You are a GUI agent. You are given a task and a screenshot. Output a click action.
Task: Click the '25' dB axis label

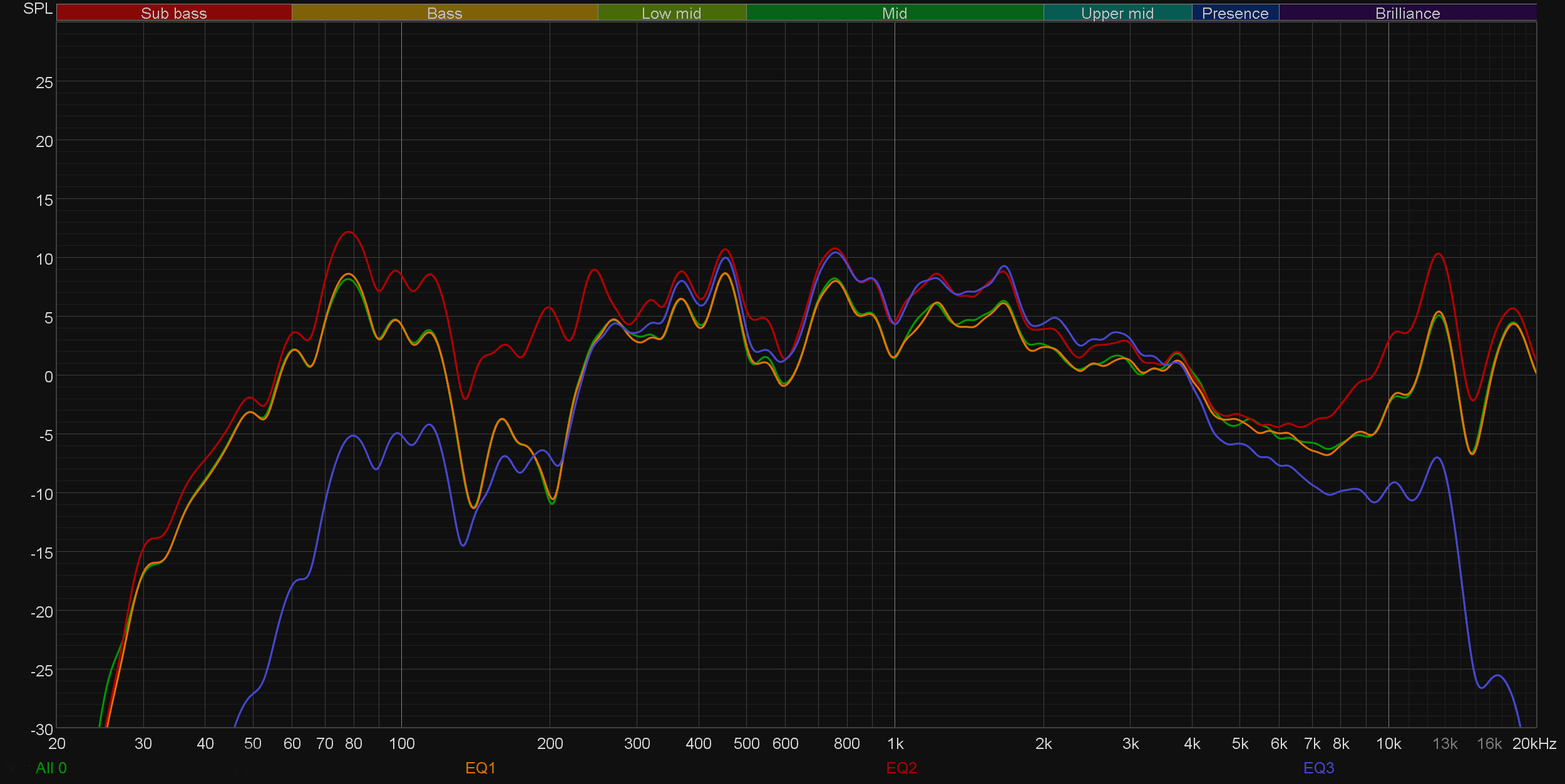point(44,83)
